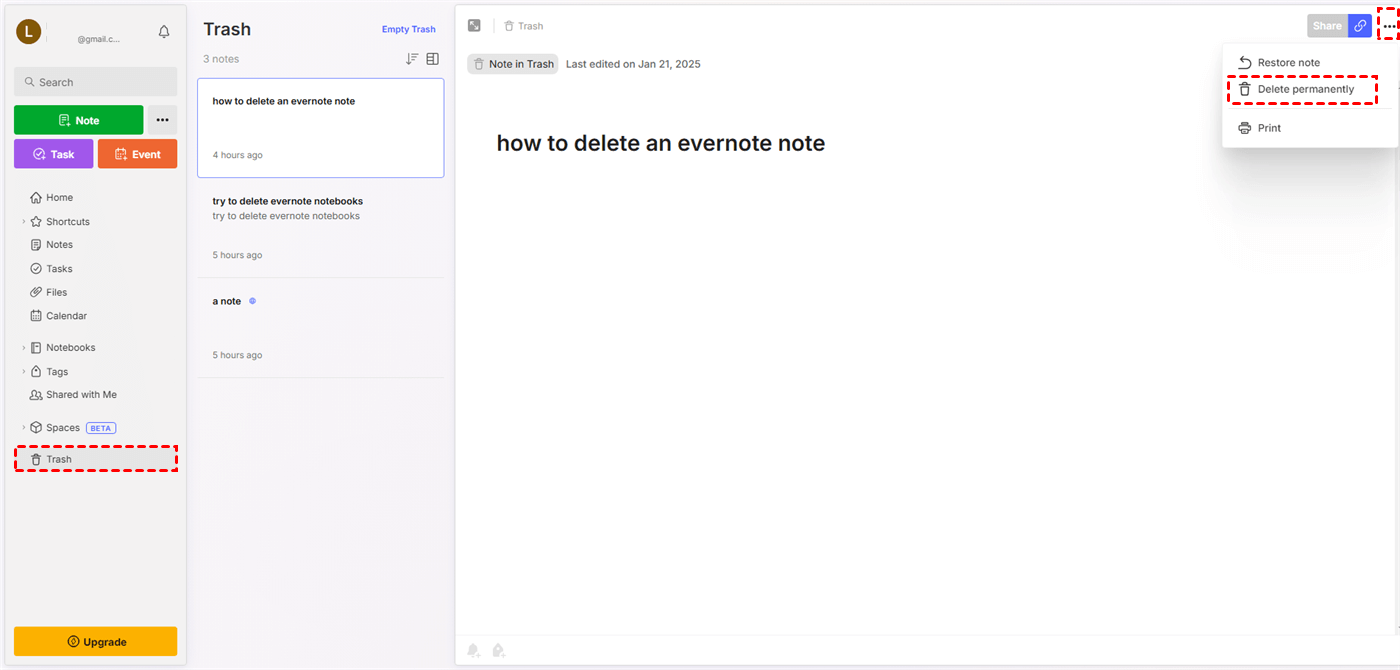Add reminder bell icon at note bottom

pyautogui.click(x=474, y=651)
